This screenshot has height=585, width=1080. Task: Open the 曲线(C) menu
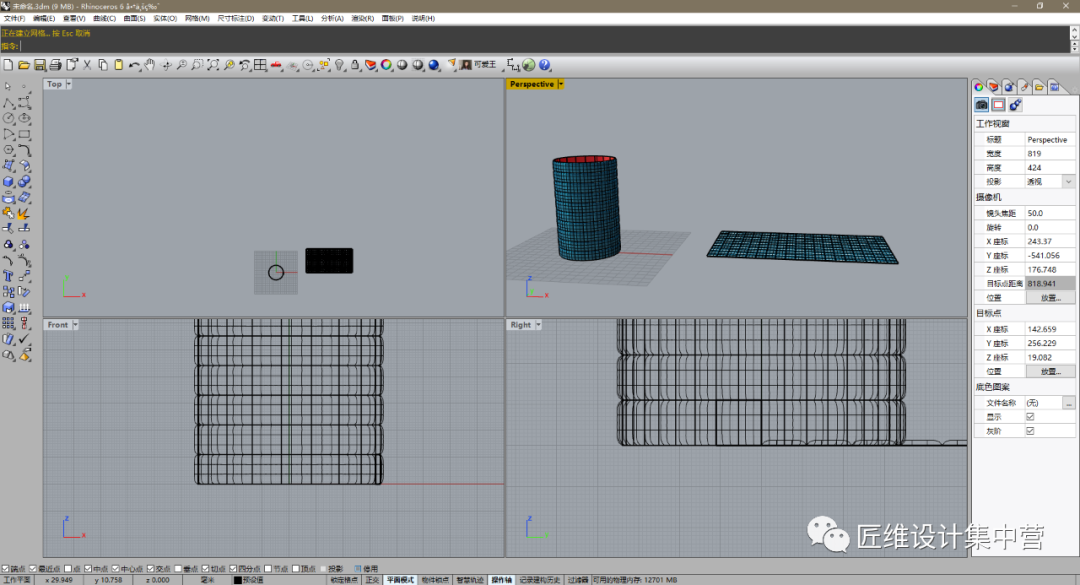point(104,19)
